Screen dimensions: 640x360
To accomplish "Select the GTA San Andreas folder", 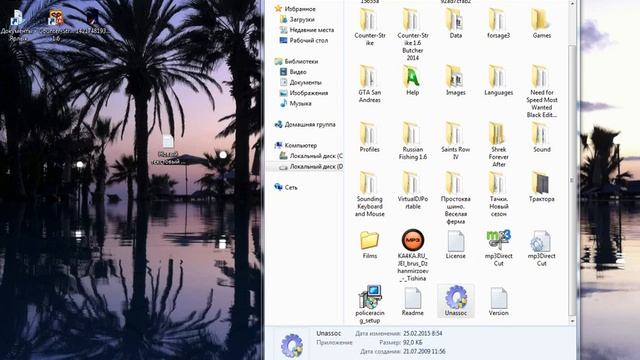I will coord(369,84).
